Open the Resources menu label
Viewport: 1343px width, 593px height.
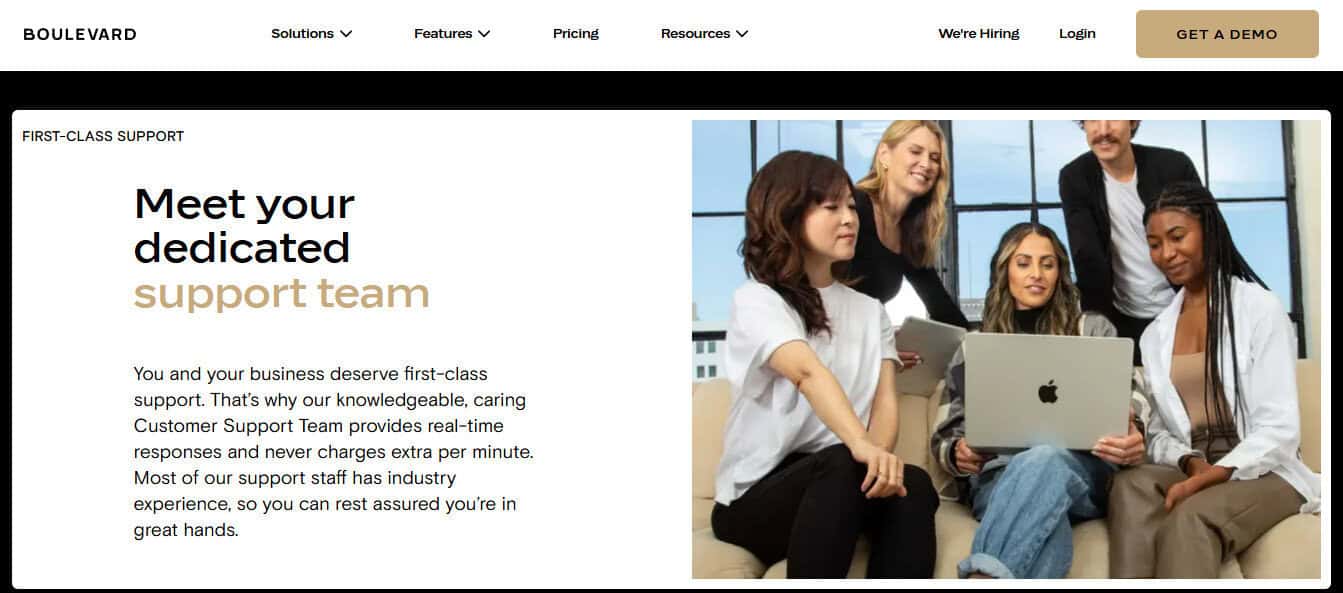tap(695, 34)
